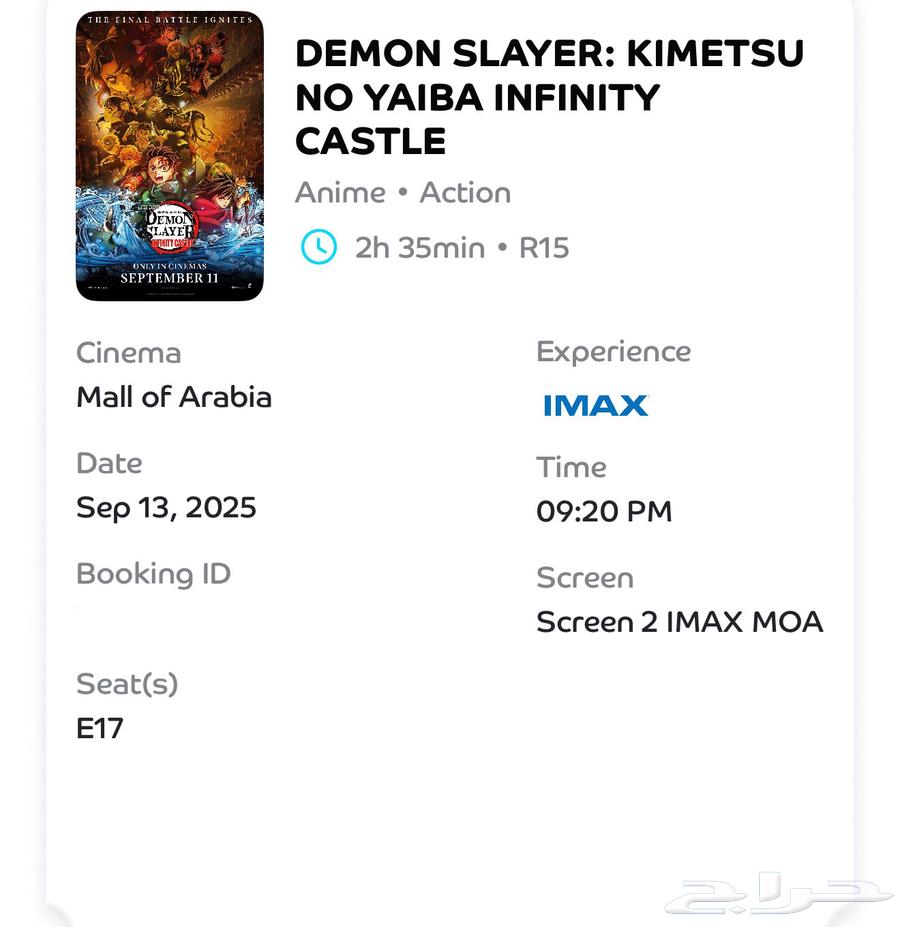The height and width of the screenshot is (927, 900).
Task: Click the 2h 35min duration text
Action: tap(419, 248)
